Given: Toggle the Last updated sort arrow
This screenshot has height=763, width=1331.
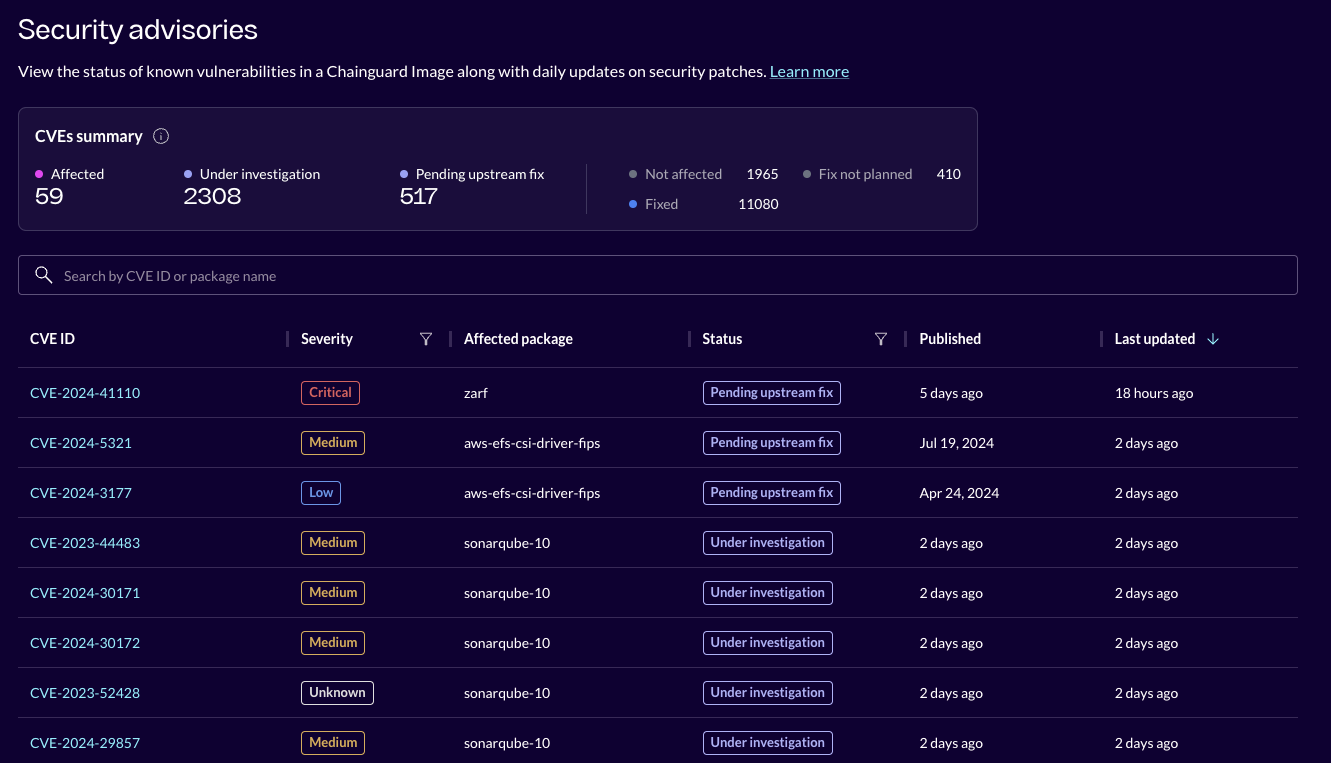Looking at the screenshot, I should pyautogui.click(x=1213, y=339).
